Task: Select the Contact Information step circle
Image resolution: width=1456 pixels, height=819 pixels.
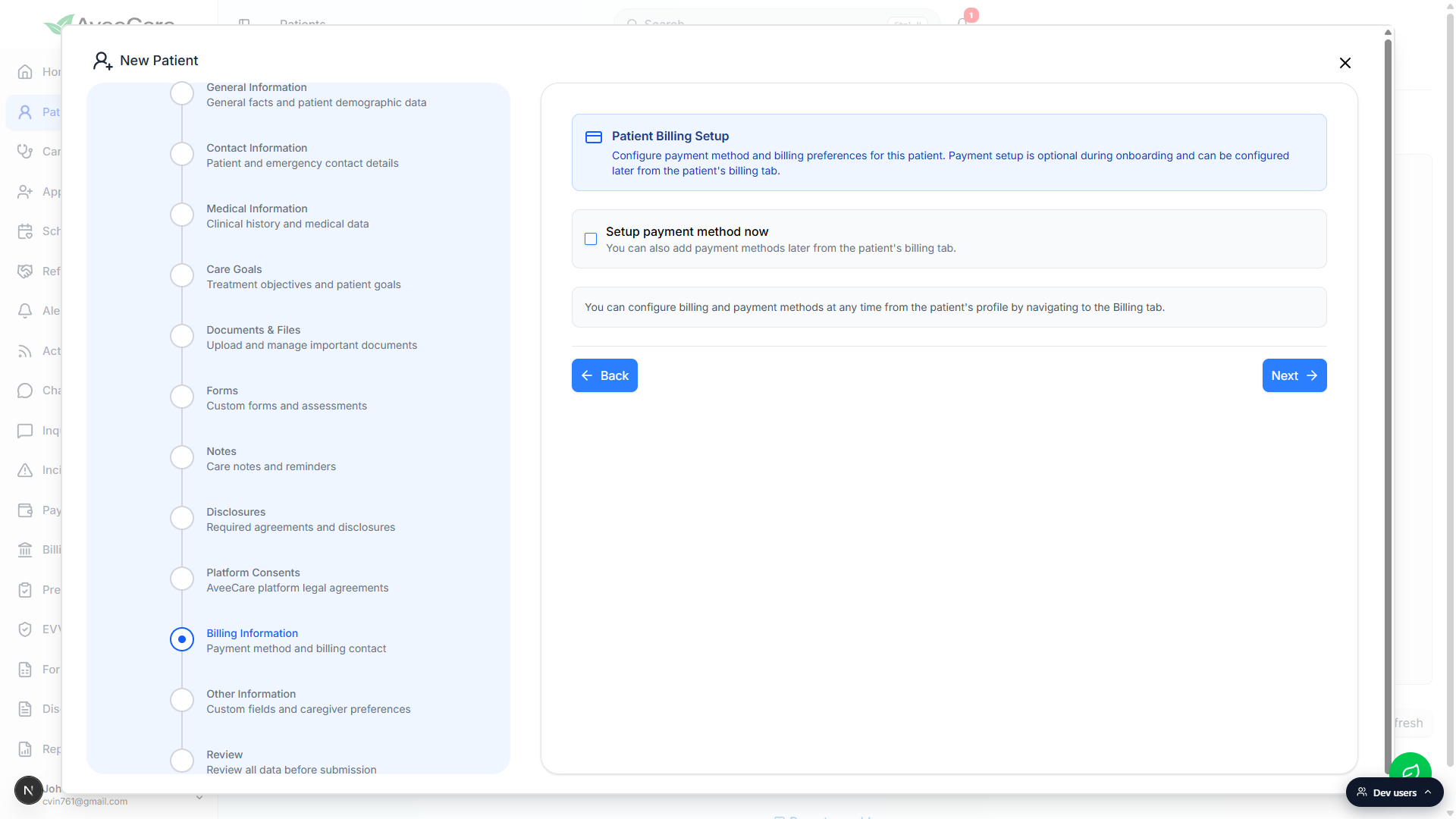Action: tap(182, 154)
